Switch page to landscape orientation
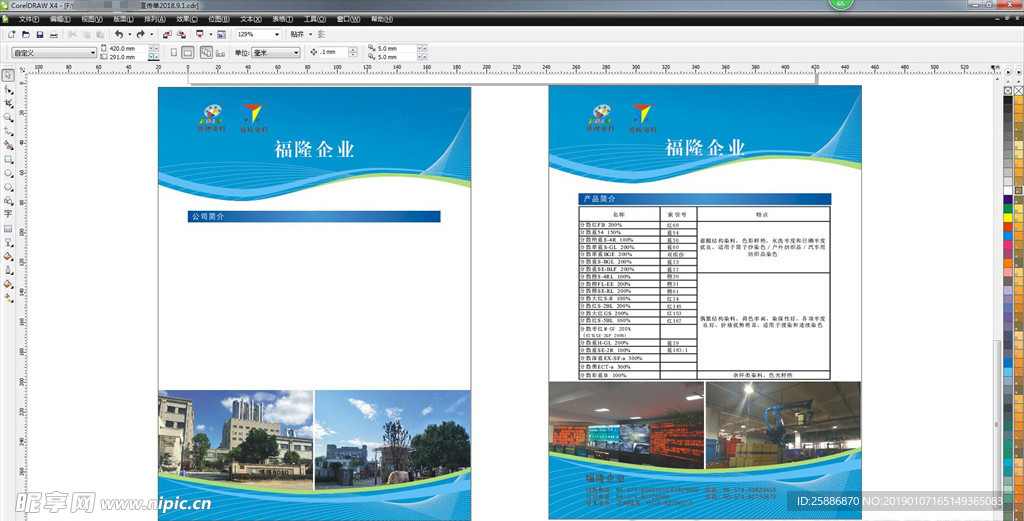Image resolution: width=1024 pixels, height=521 pixels. [x=187, y=52]
